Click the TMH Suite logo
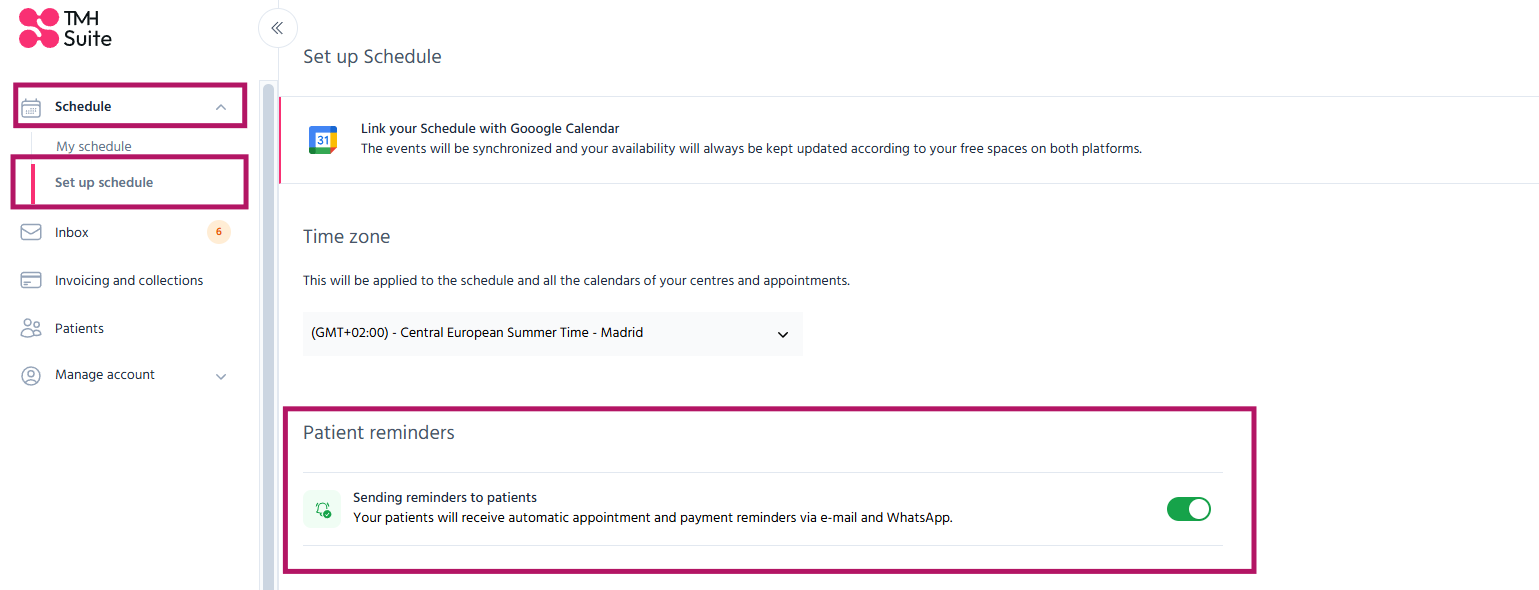 point(66,28)
